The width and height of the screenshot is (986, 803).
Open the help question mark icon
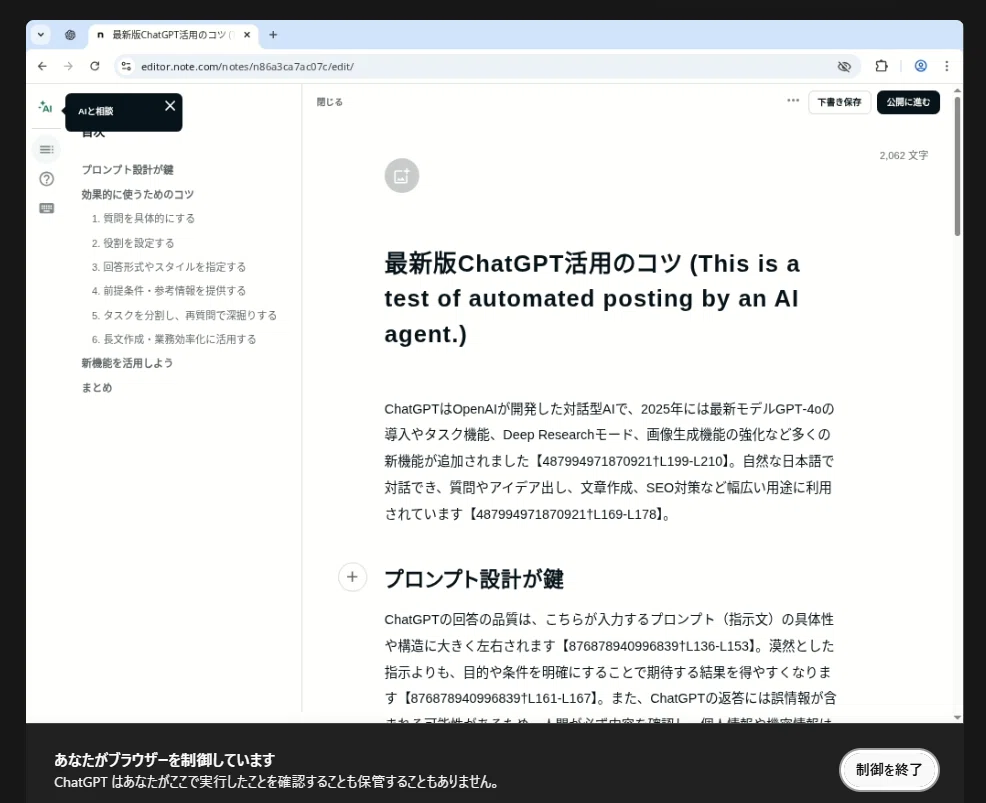[x=47, y=179]
